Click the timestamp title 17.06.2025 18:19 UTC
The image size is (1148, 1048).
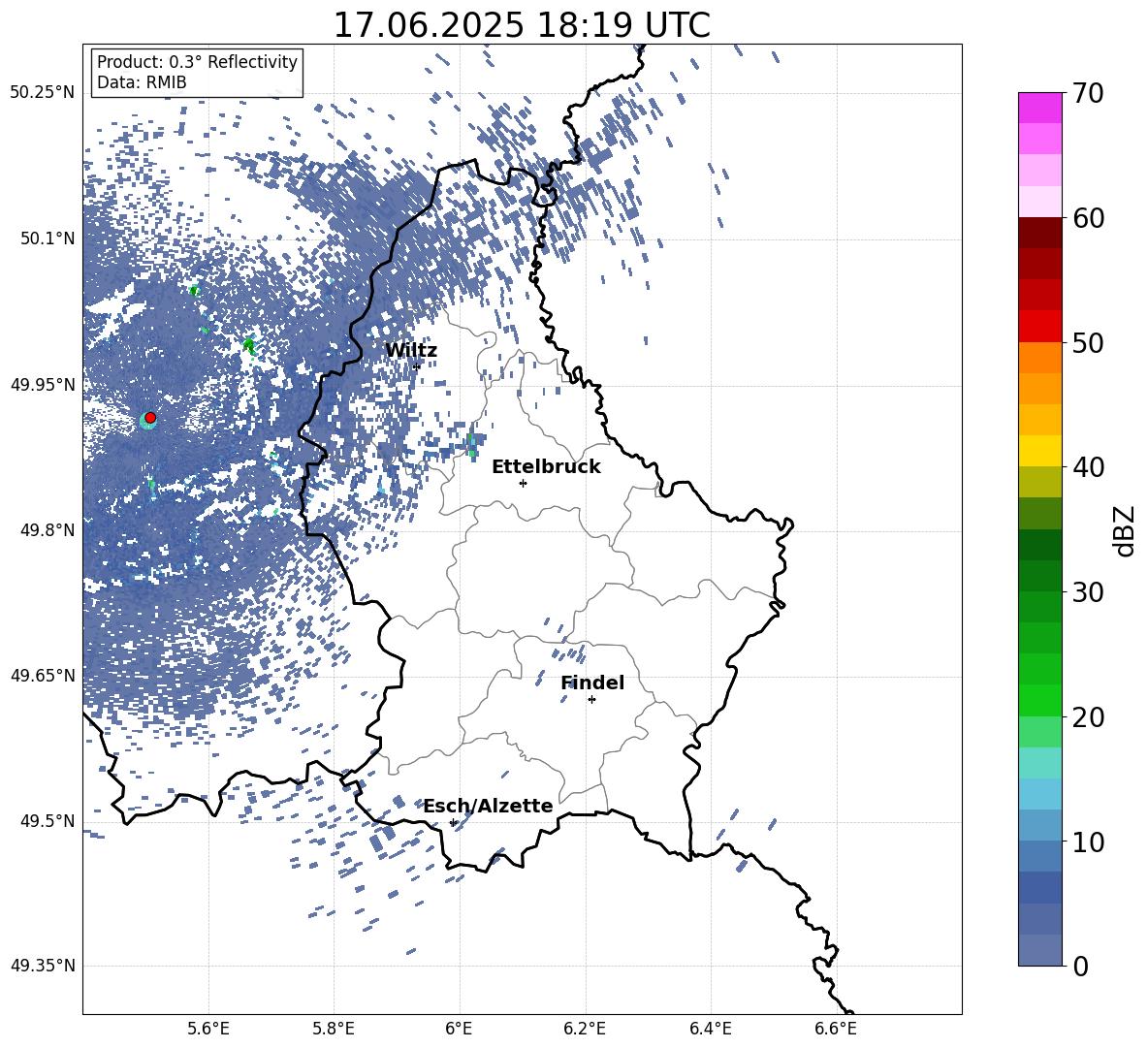(x=522, y=25)
